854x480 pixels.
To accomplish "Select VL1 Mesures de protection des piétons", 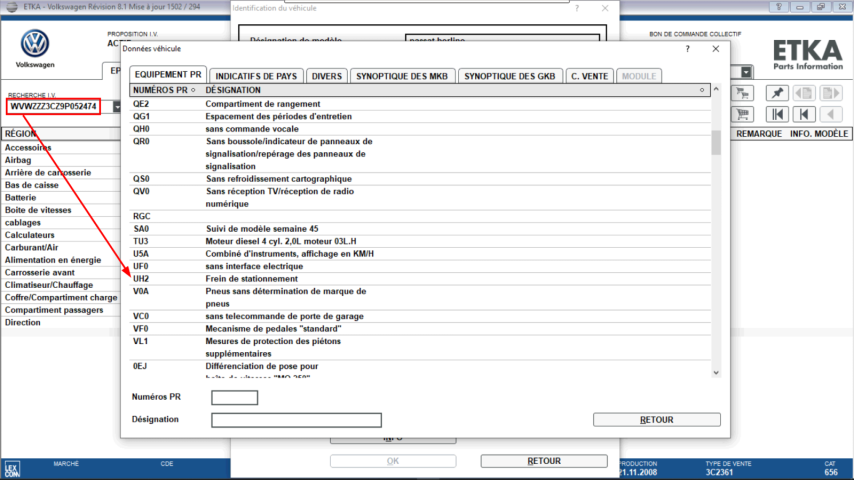I will coord(420,348).
